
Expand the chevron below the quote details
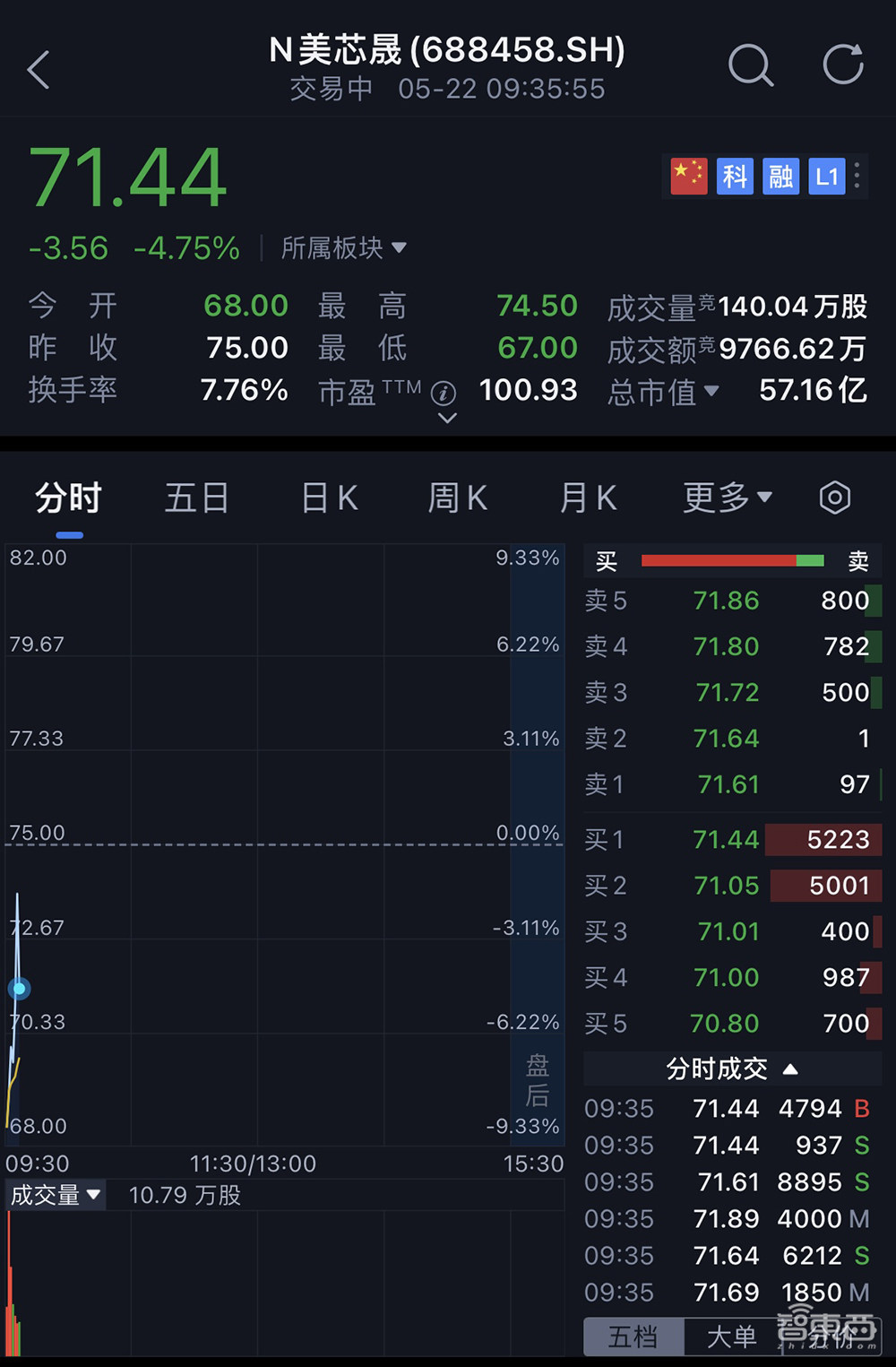pyautogui.click(x=445, y=420)
